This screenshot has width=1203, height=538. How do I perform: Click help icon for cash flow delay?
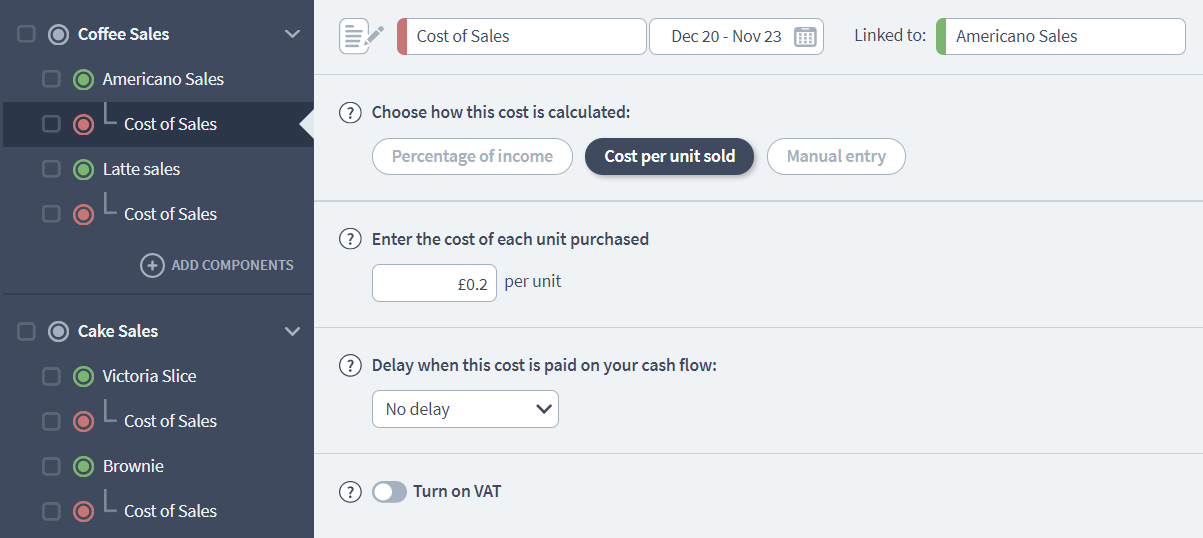pyautogui.click(x=350, y=365)
